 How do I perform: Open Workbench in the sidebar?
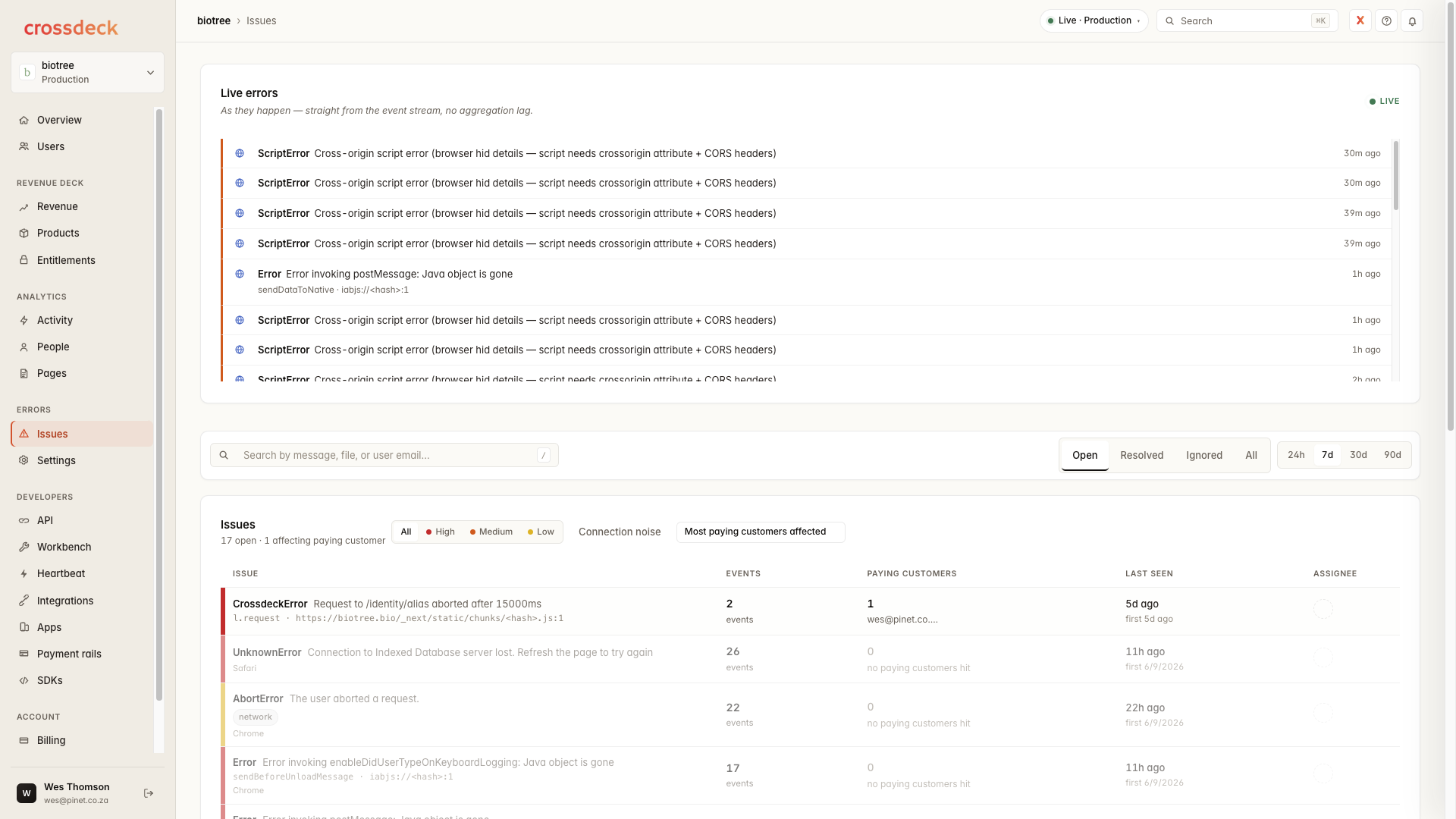tap(82, 548)
